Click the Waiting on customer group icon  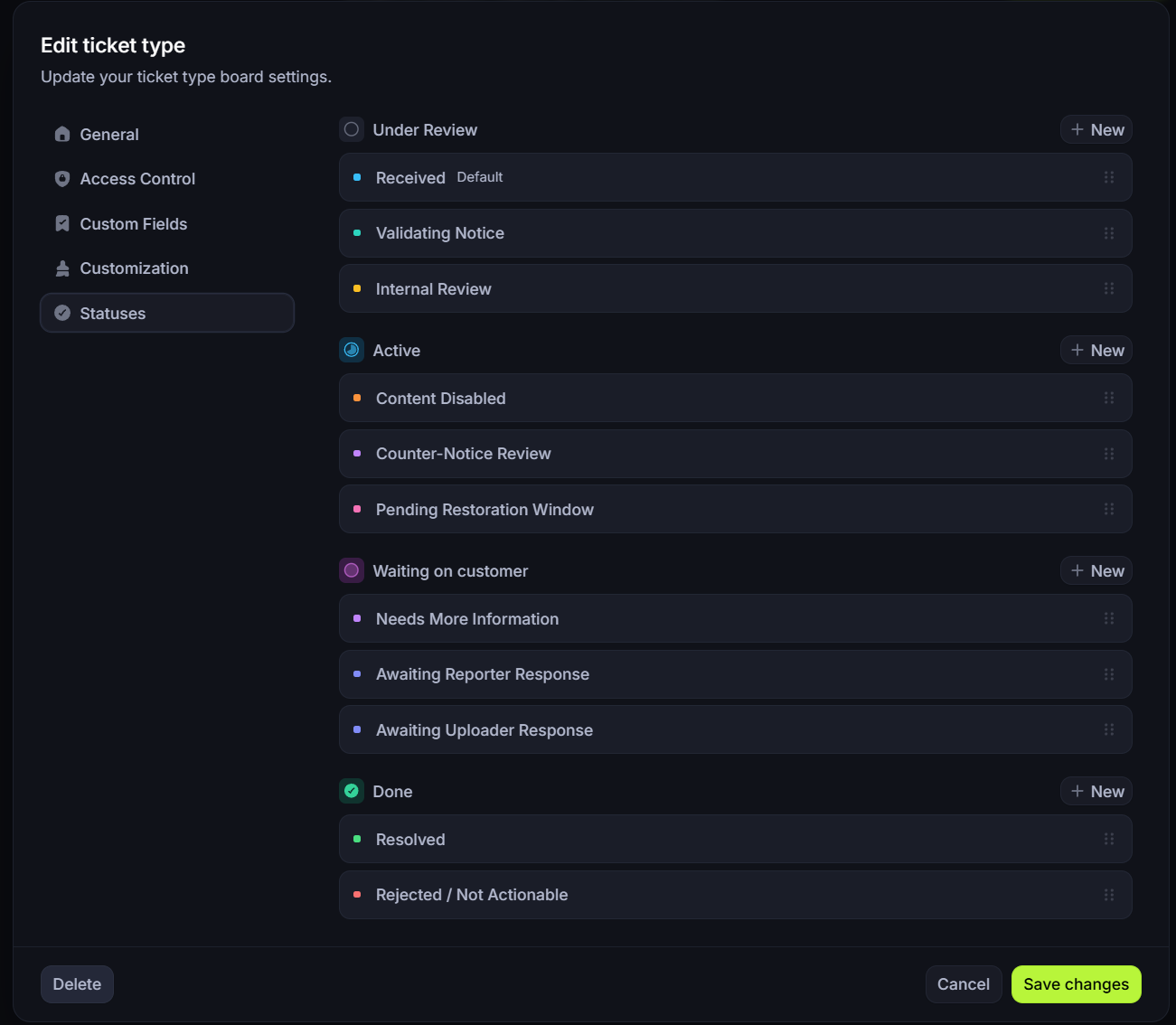pos(352,570)
